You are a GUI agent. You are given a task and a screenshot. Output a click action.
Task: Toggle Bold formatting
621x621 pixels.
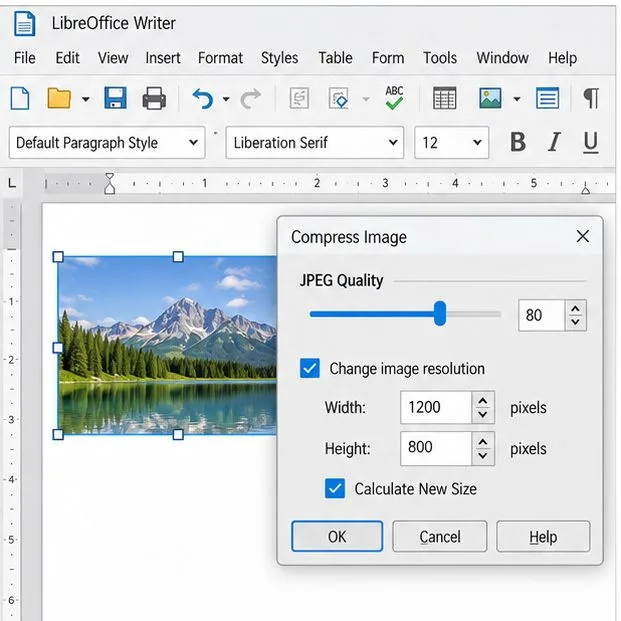point(518,142)
